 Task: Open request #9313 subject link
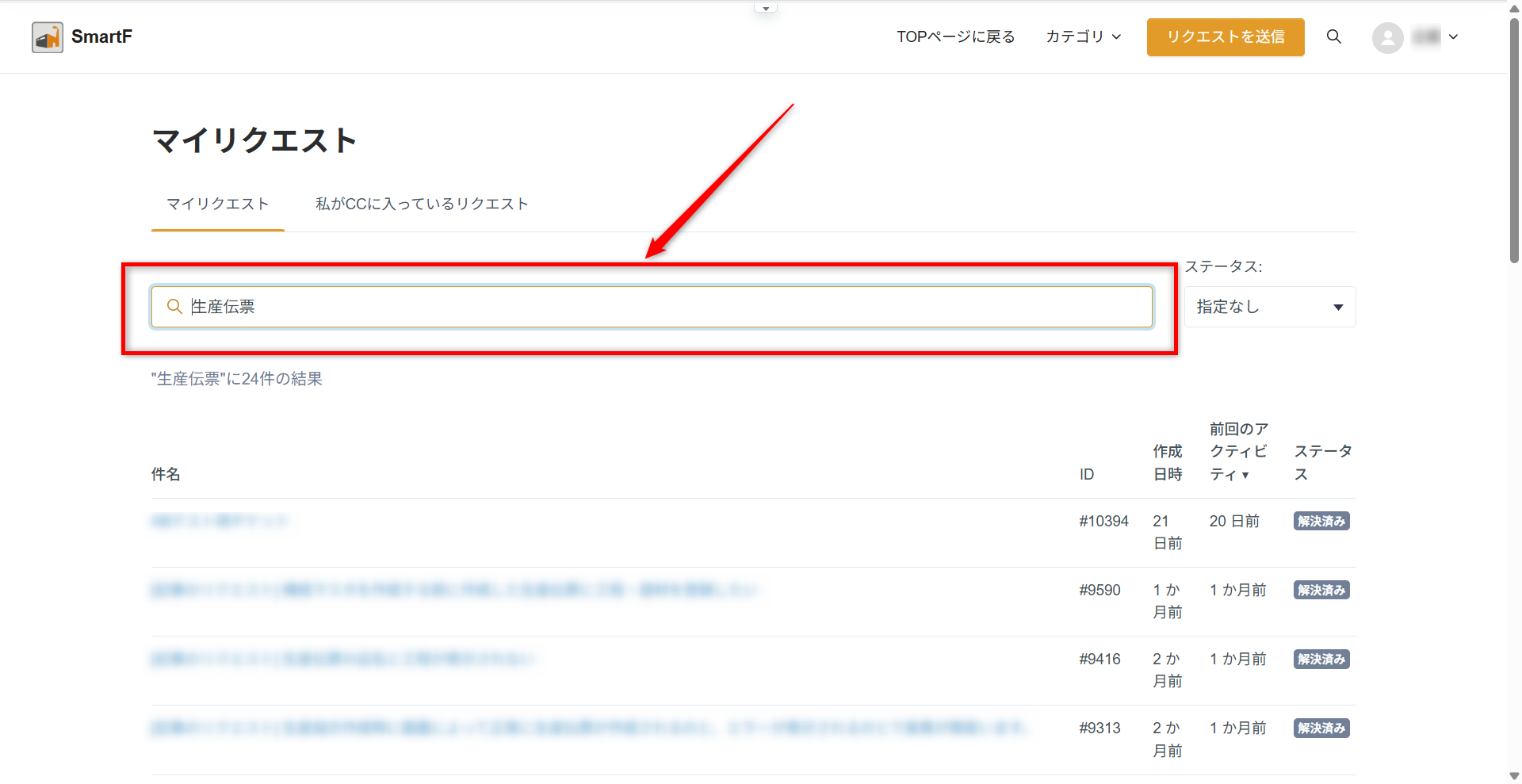click(x=590, y=729)
